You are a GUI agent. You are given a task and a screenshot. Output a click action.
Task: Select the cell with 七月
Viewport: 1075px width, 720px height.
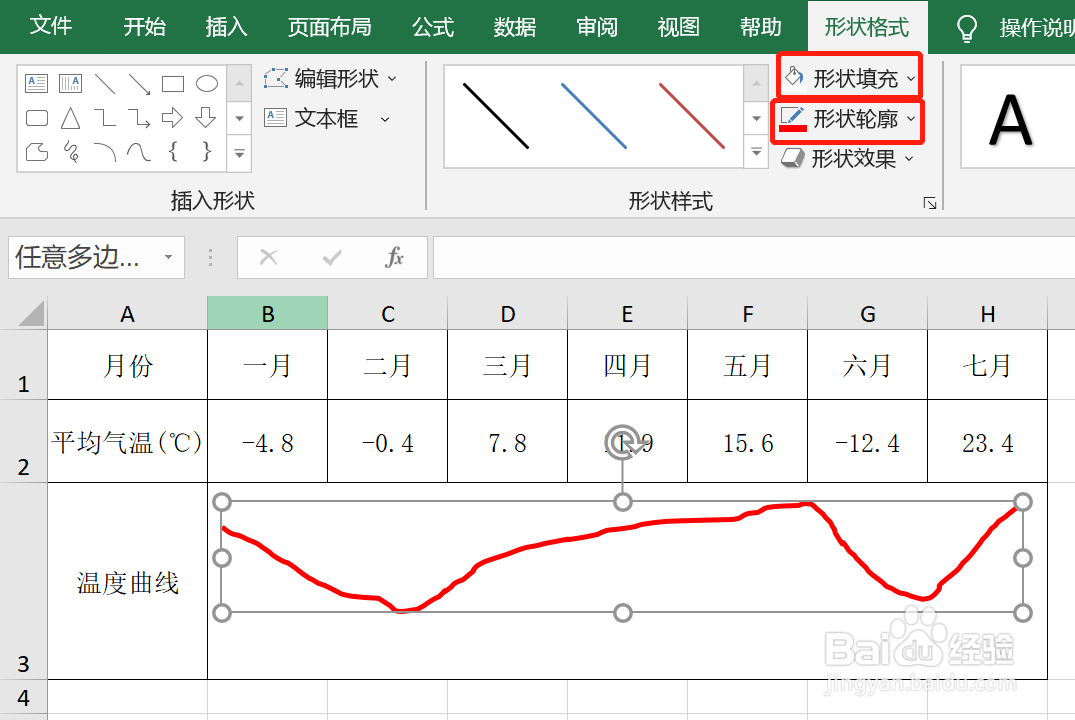[987, 365]
